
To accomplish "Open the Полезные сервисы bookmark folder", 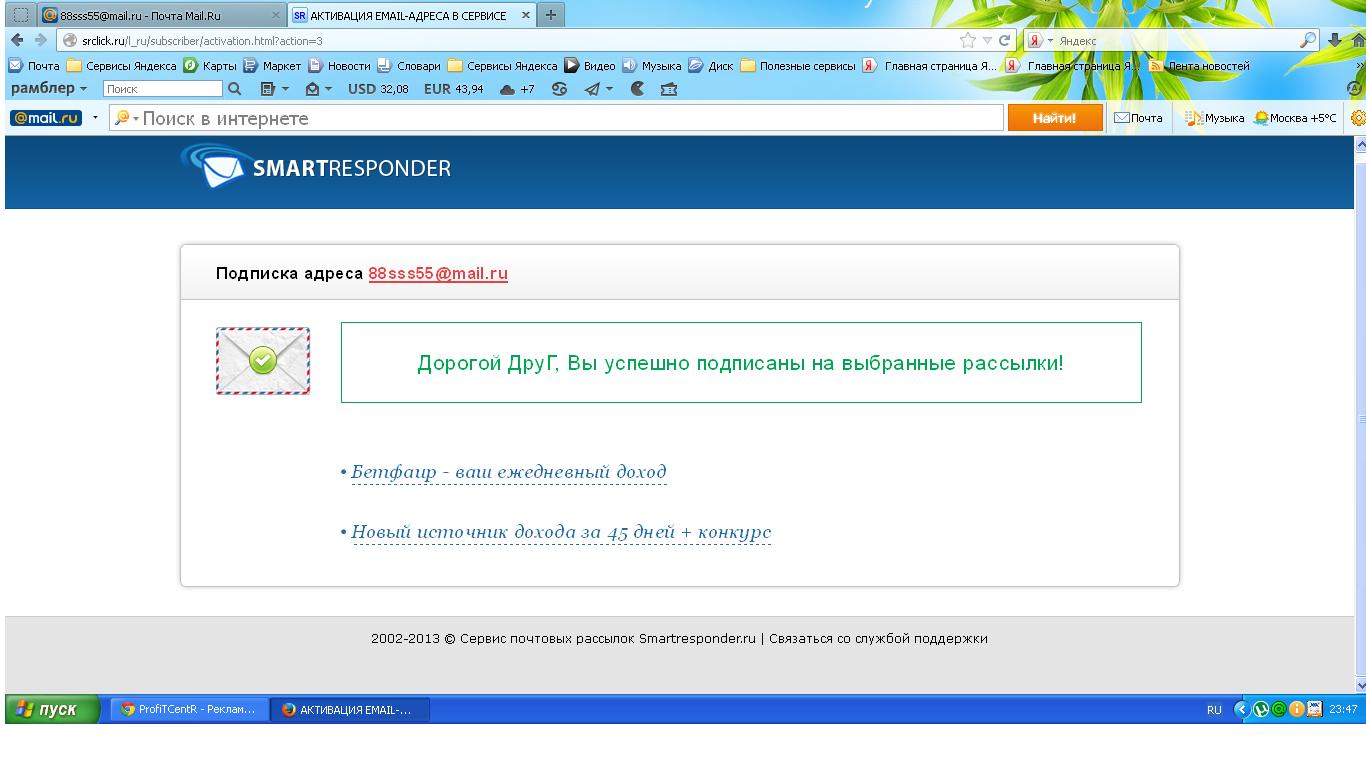I will coord(798,66).
